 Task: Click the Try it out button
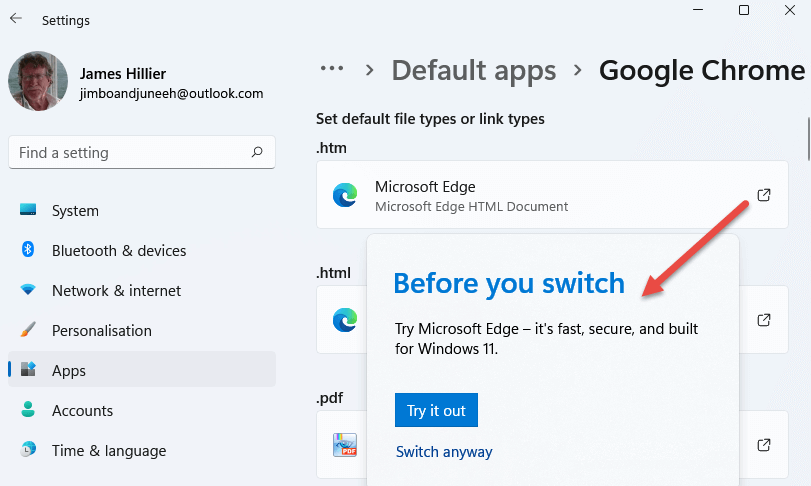pos(436,410)
